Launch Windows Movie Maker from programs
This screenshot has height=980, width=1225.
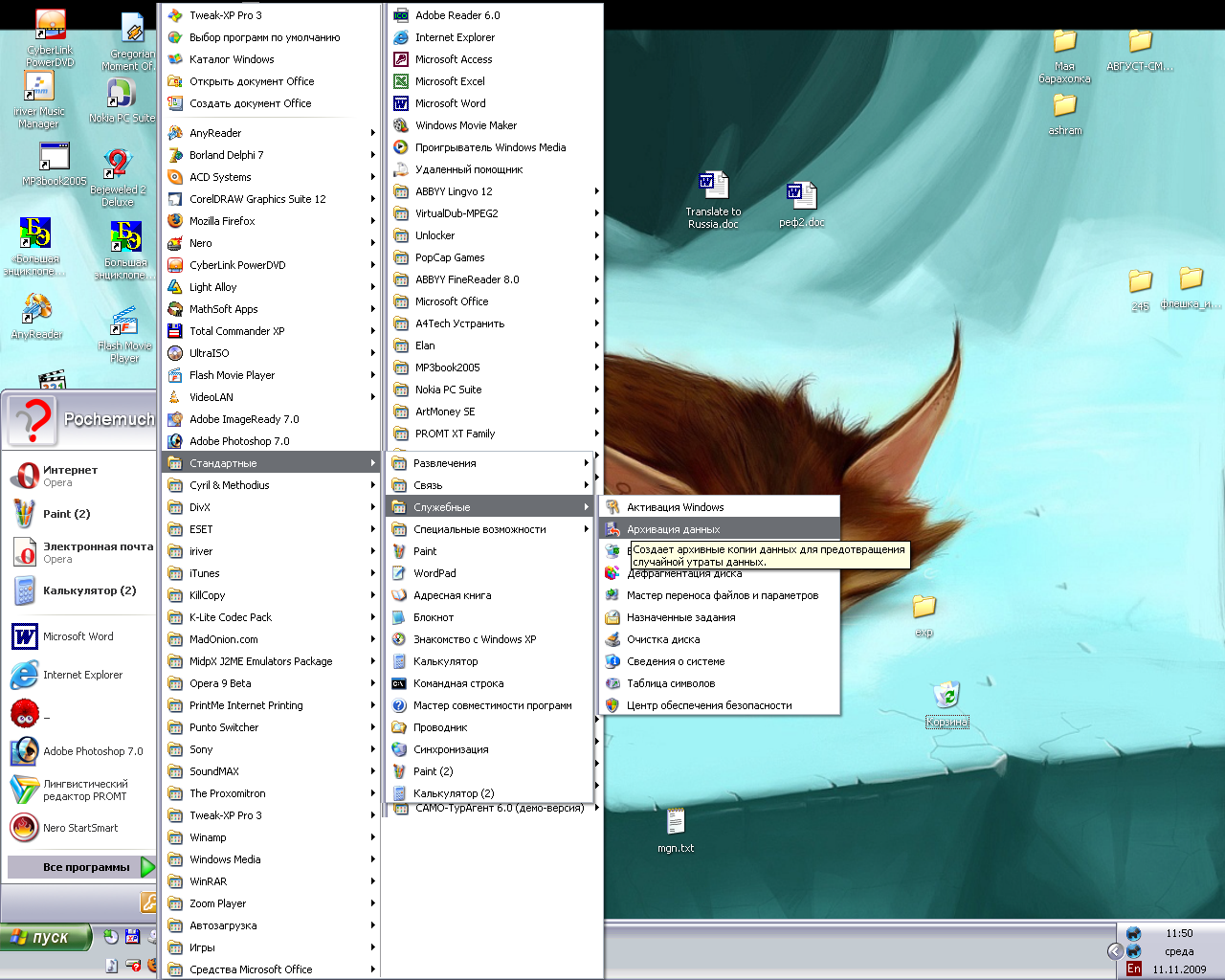point(495,125)
